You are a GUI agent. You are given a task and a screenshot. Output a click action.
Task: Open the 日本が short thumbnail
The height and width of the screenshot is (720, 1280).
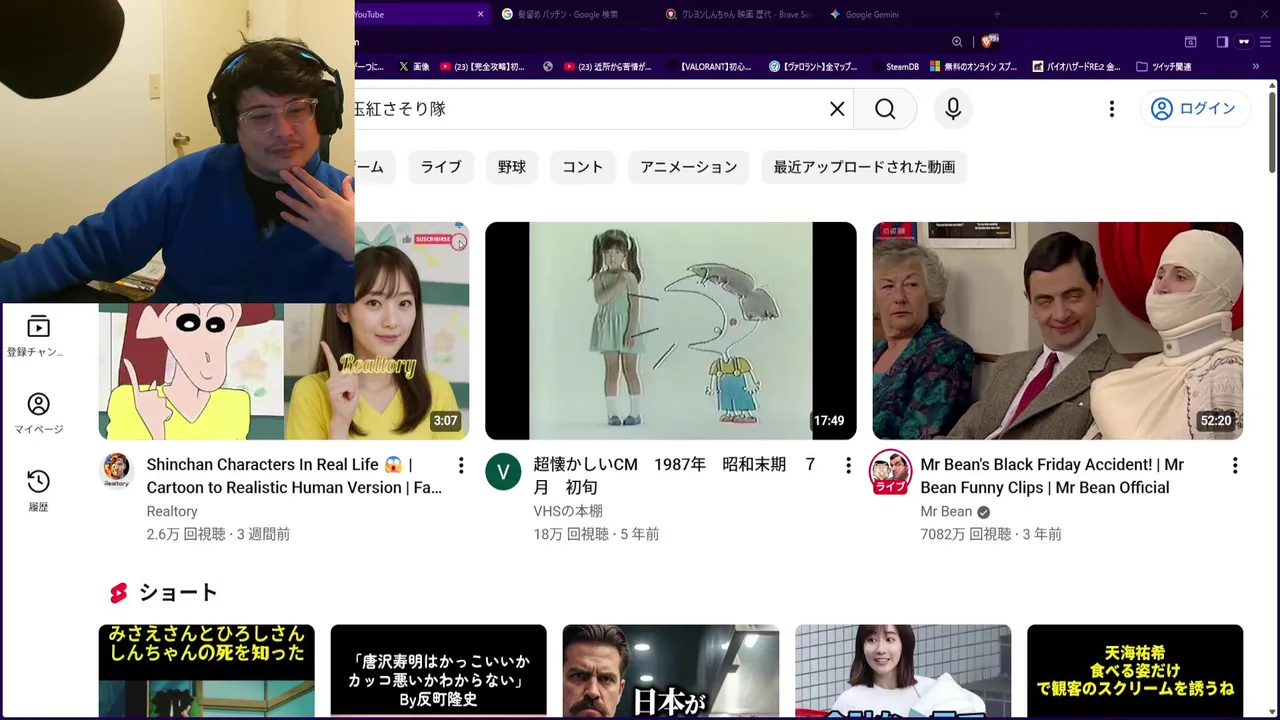[671, 671]
